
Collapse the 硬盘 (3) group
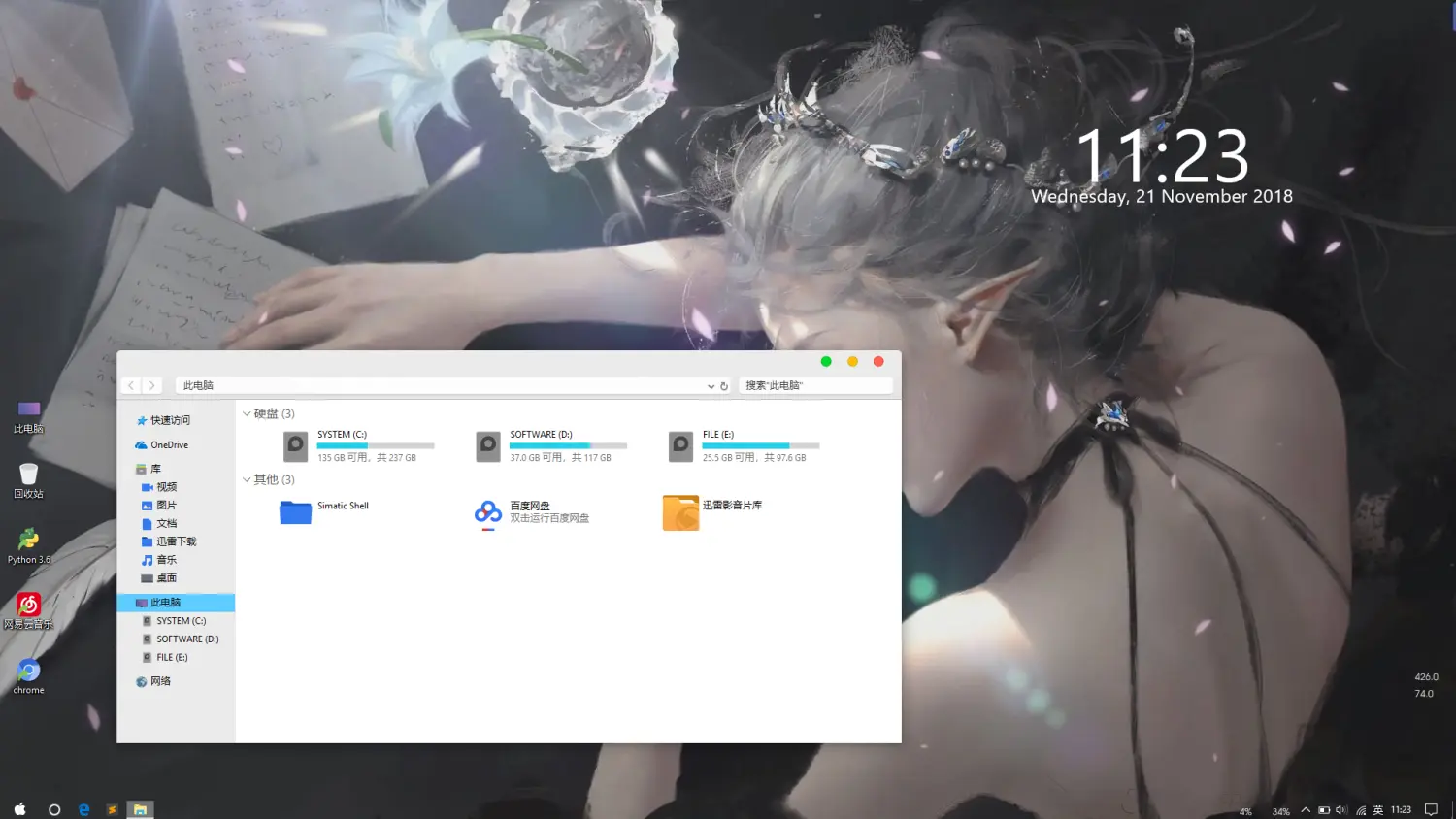click(247, 413)
